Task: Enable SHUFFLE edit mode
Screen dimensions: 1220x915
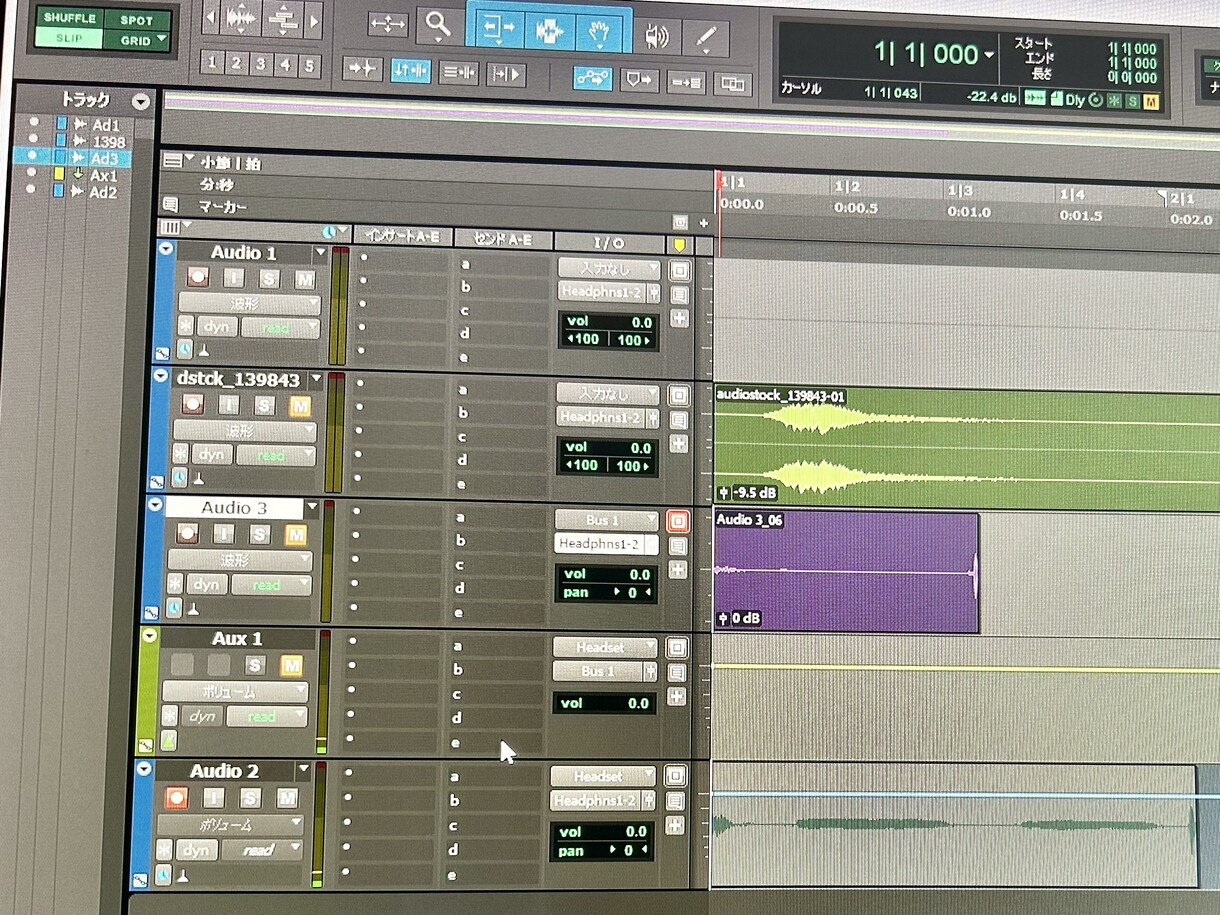Action: (69, 18)
